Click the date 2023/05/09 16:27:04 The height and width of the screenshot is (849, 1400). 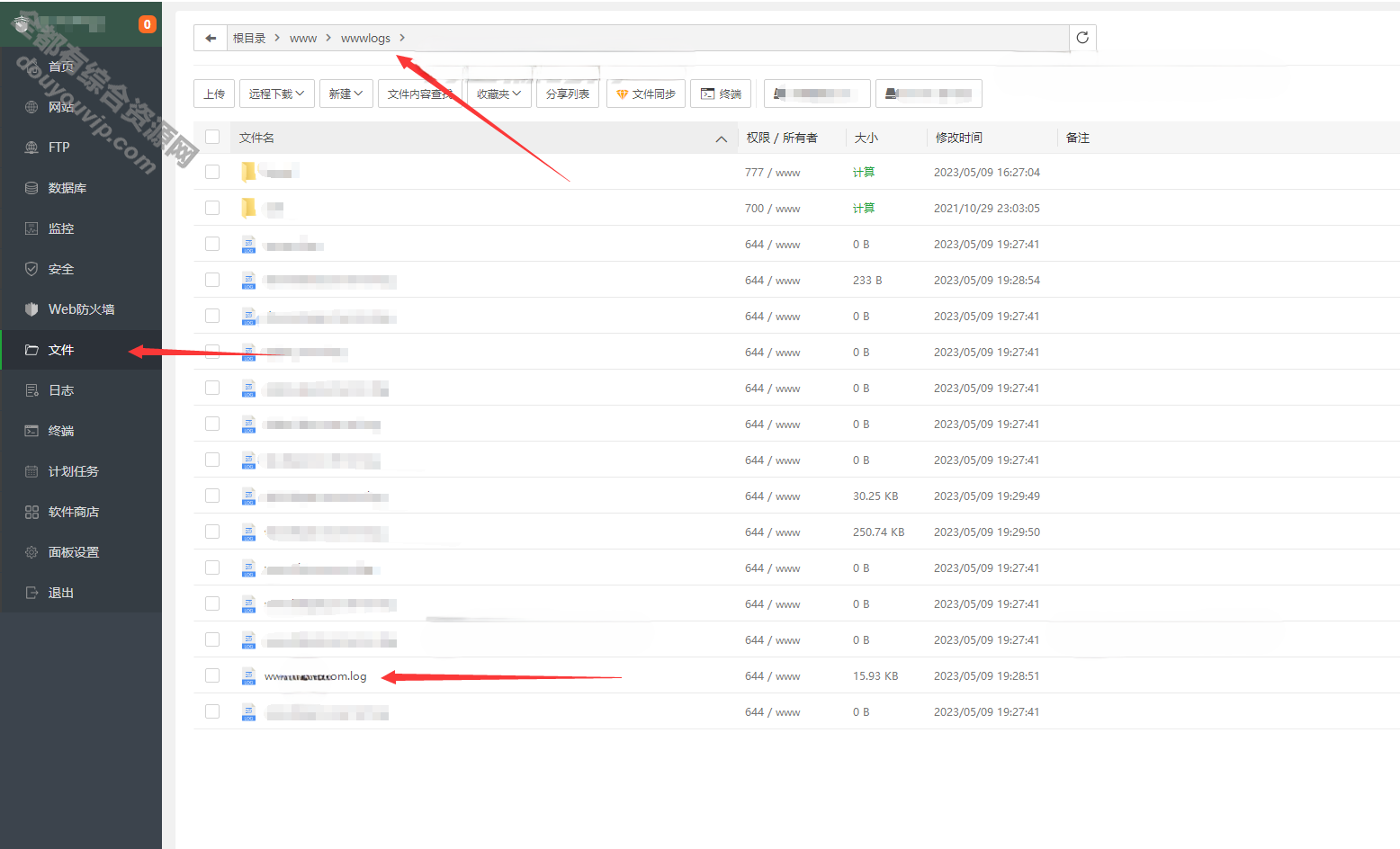point(986,172)
